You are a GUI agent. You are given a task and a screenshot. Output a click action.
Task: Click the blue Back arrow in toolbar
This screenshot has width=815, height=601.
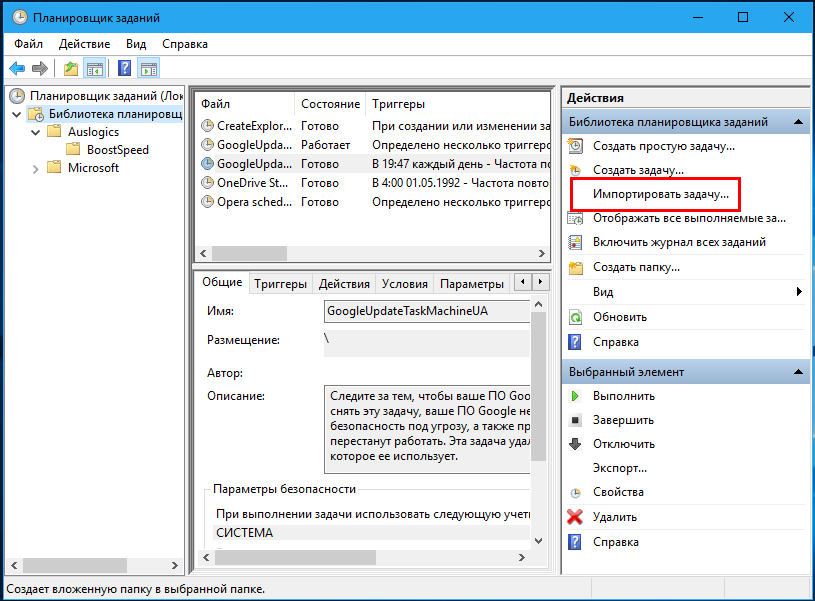point(17,68)
